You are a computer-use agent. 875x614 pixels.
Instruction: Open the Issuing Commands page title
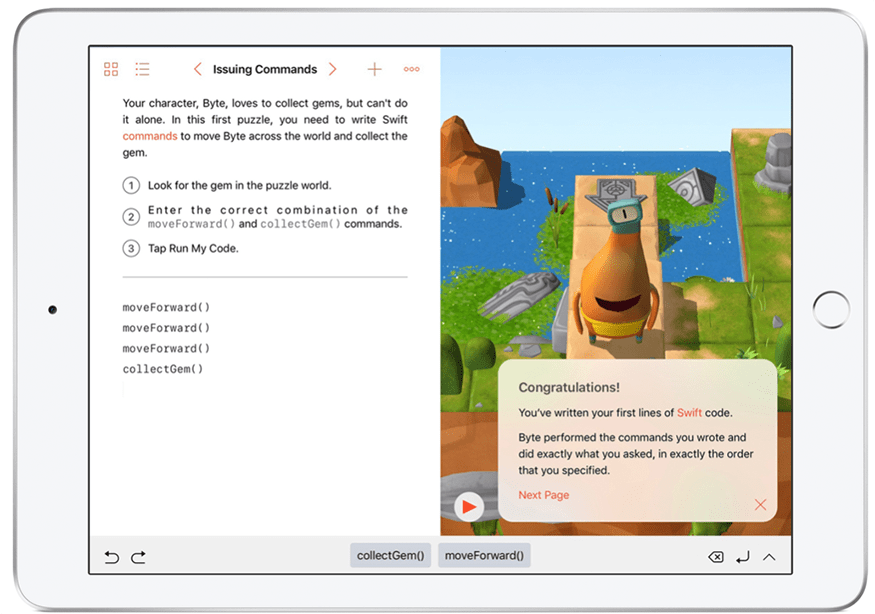coord(265,69)
